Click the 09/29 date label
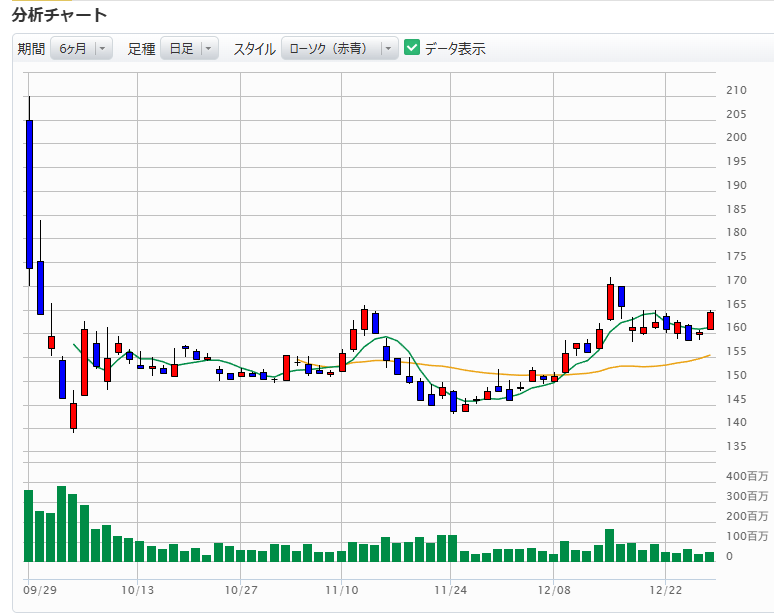This screenshot has width=774, height=616. [39, 590]
